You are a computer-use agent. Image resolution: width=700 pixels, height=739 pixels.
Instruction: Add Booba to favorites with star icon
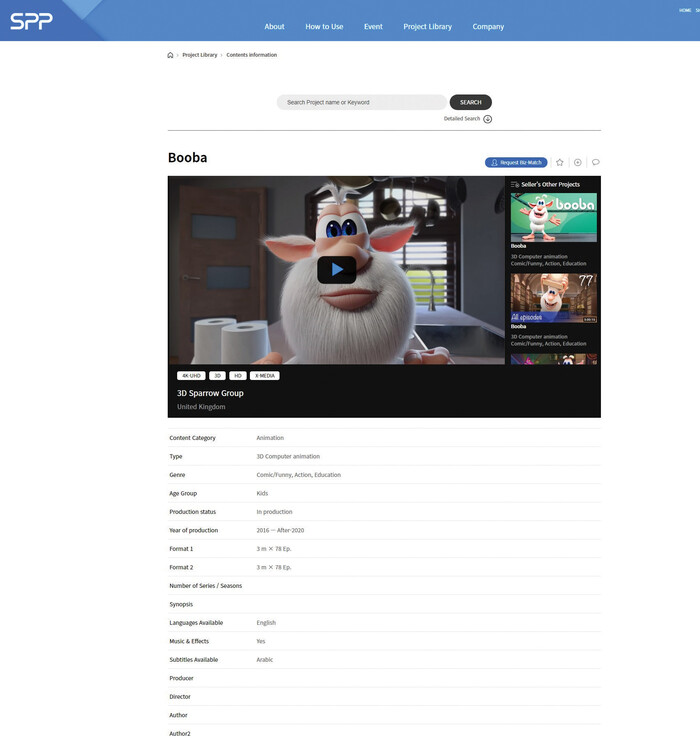560,162
